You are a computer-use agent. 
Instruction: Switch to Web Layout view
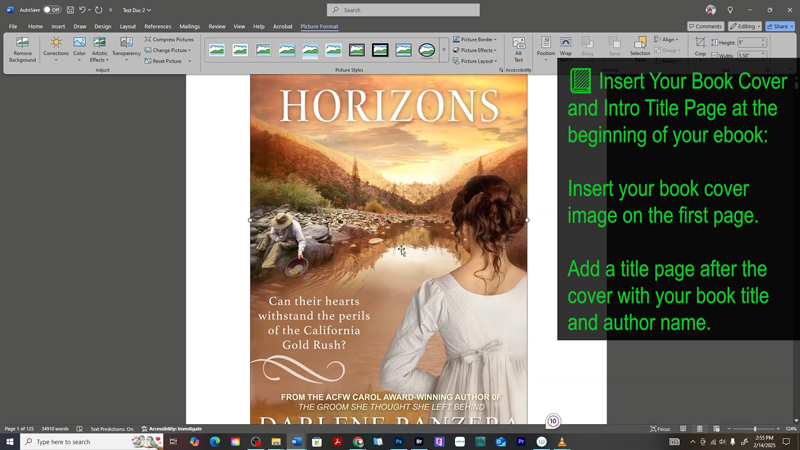pyautogui.click(x=716, y=429)
